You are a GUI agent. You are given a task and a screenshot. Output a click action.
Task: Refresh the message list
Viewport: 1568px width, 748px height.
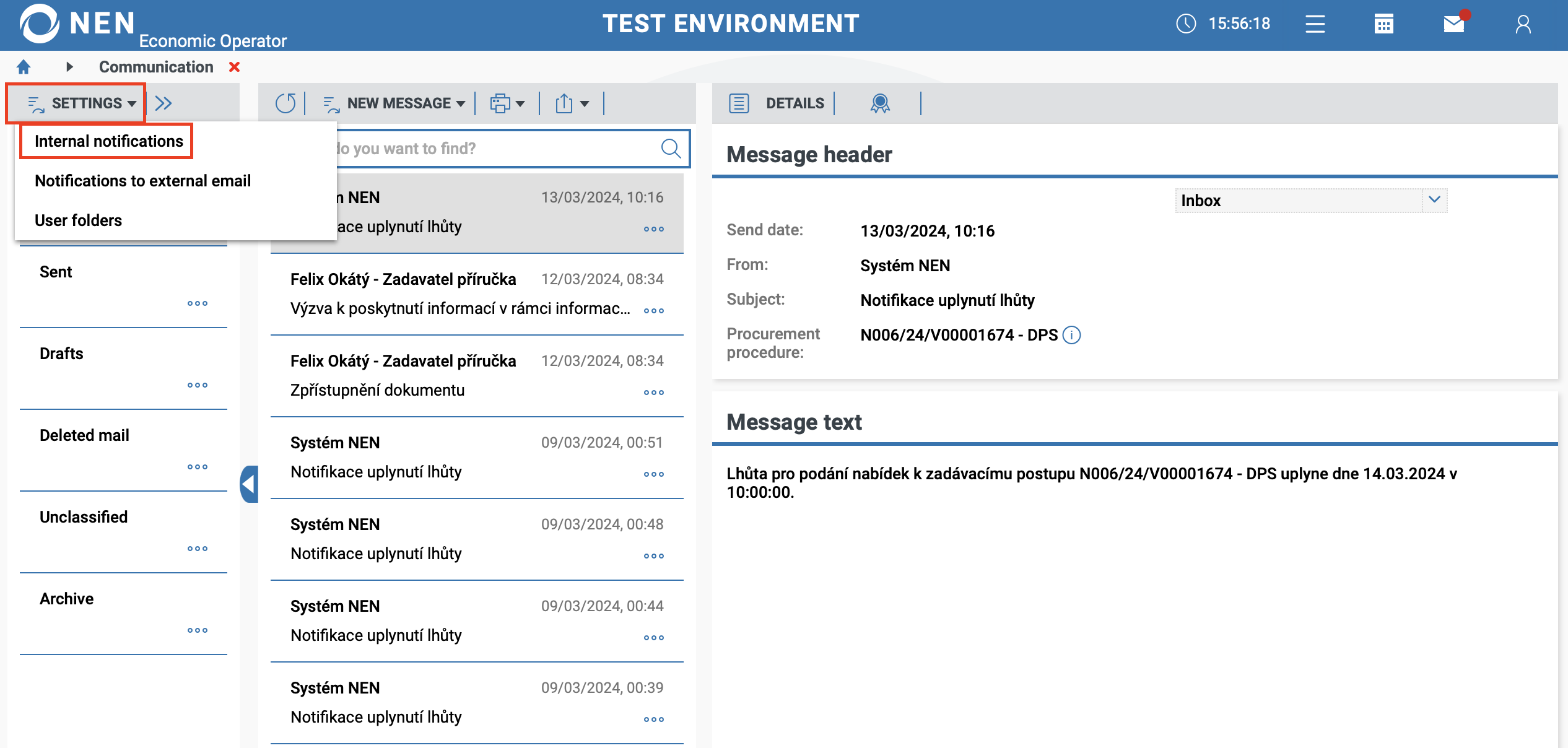[x=285, y=103]
